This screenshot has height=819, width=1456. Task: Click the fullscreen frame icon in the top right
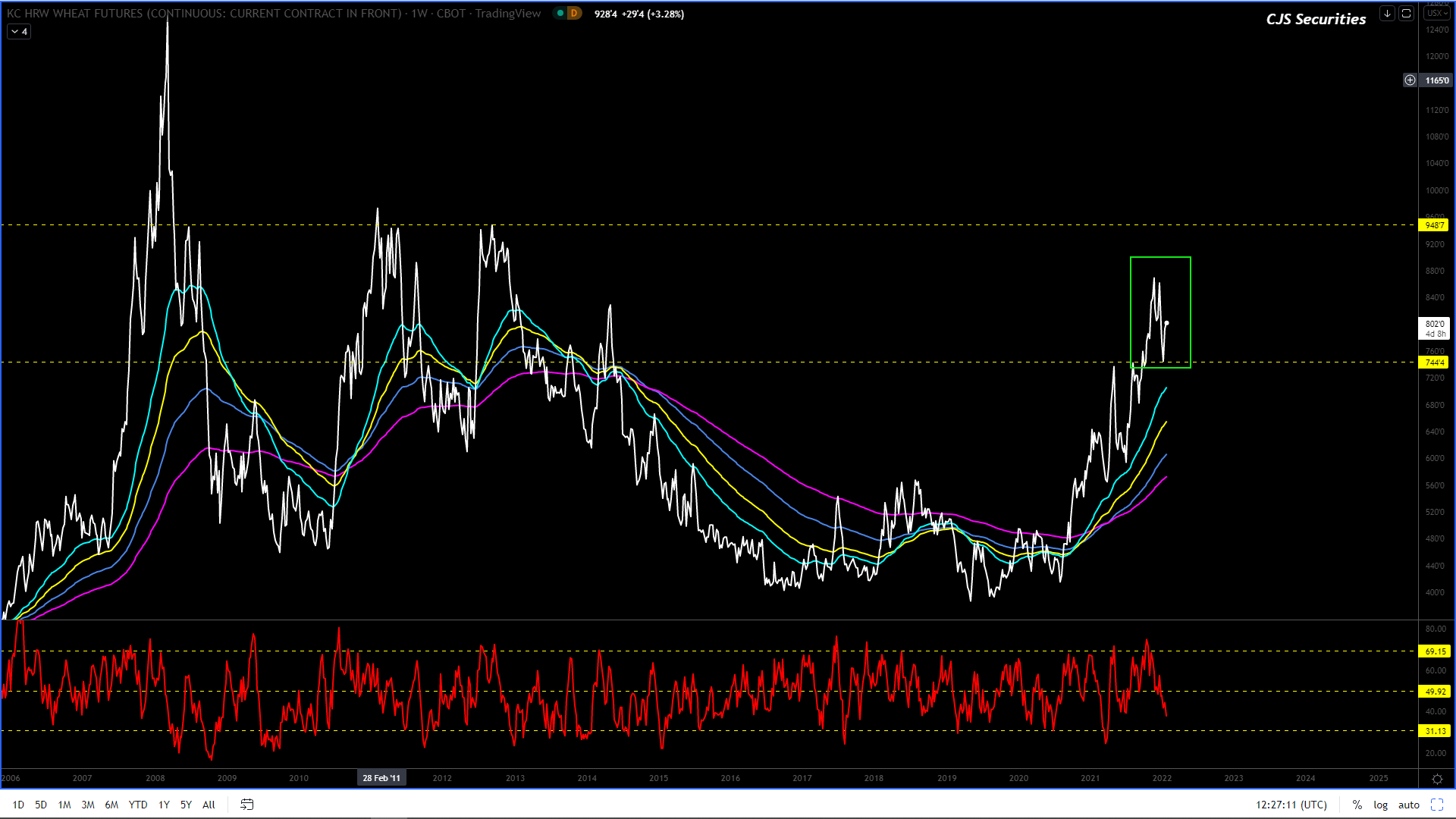click(x=1406, y=14)
